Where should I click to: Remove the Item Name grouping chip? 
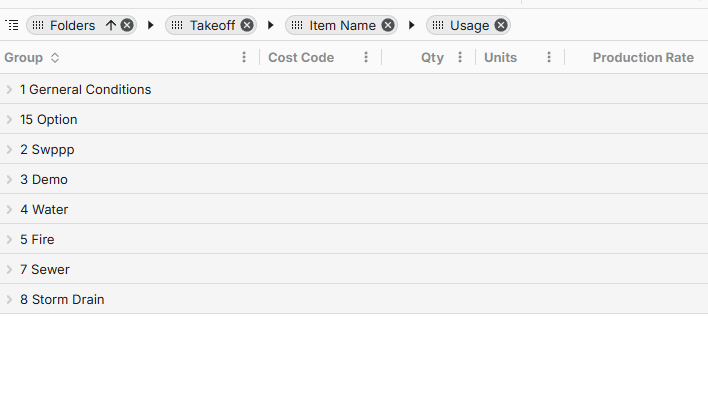[x=388, y=25]
